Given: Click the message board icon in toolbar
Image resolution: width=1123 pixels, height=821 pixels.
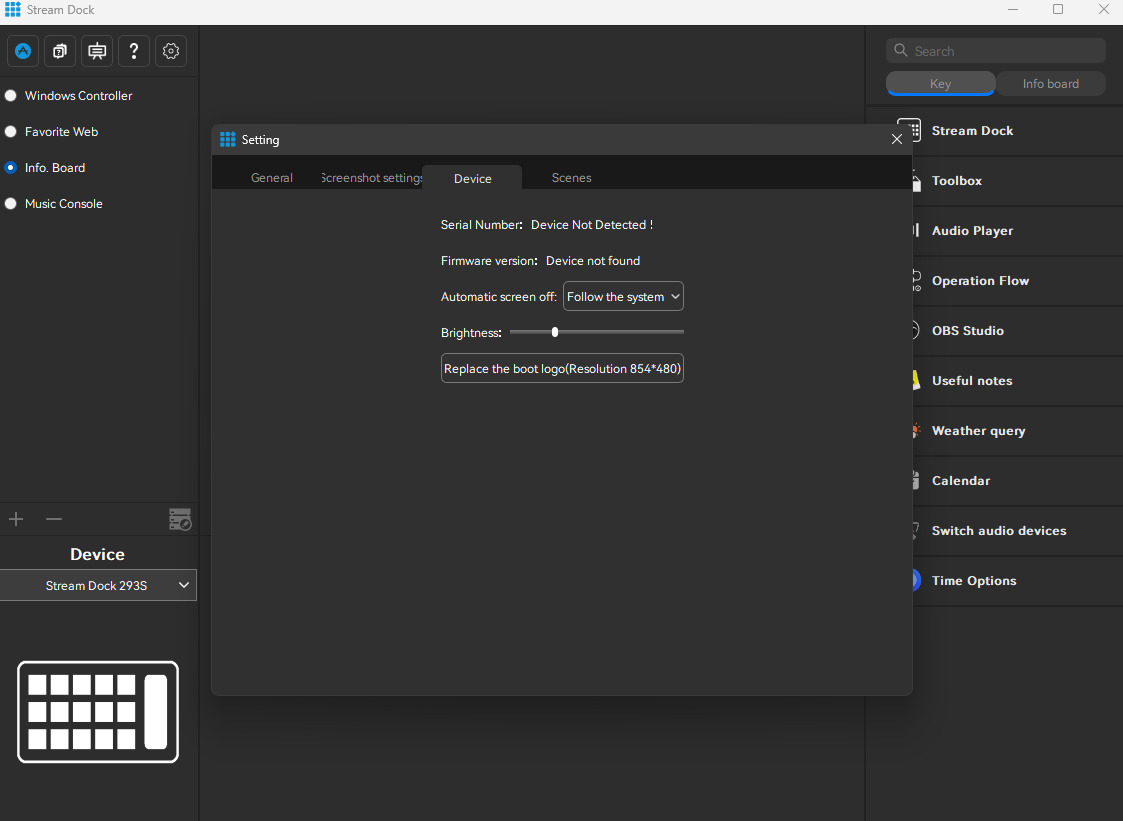Looking at the screenshot, I should coord(97,51).
